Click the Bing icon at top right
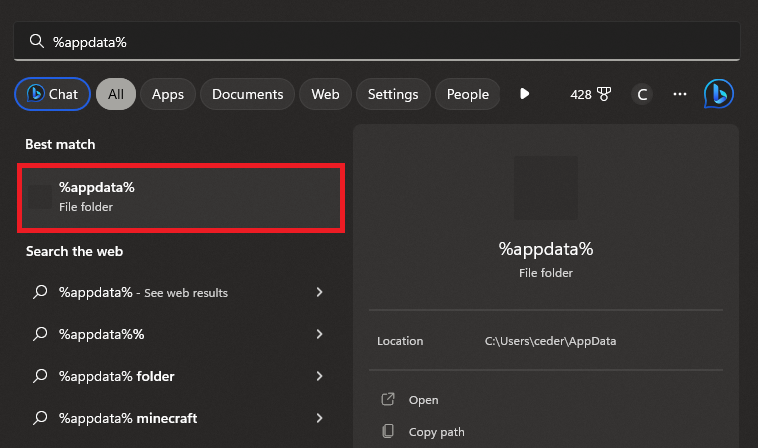The image size is (758, 448). (x=718, y=94)
